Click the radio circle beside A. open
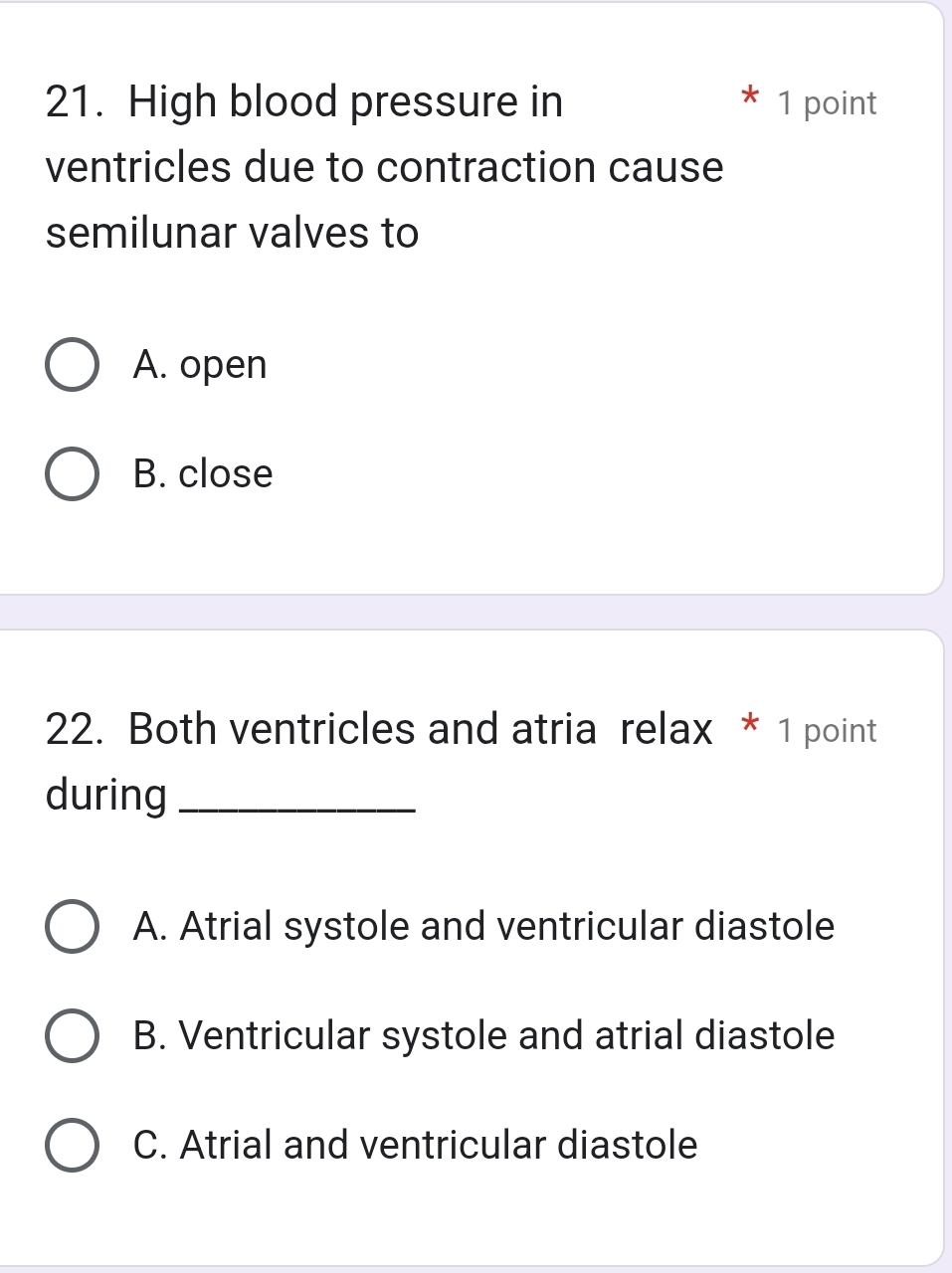Image resolution: width=952 pixels, height=1273 pixels. [70, 364]
